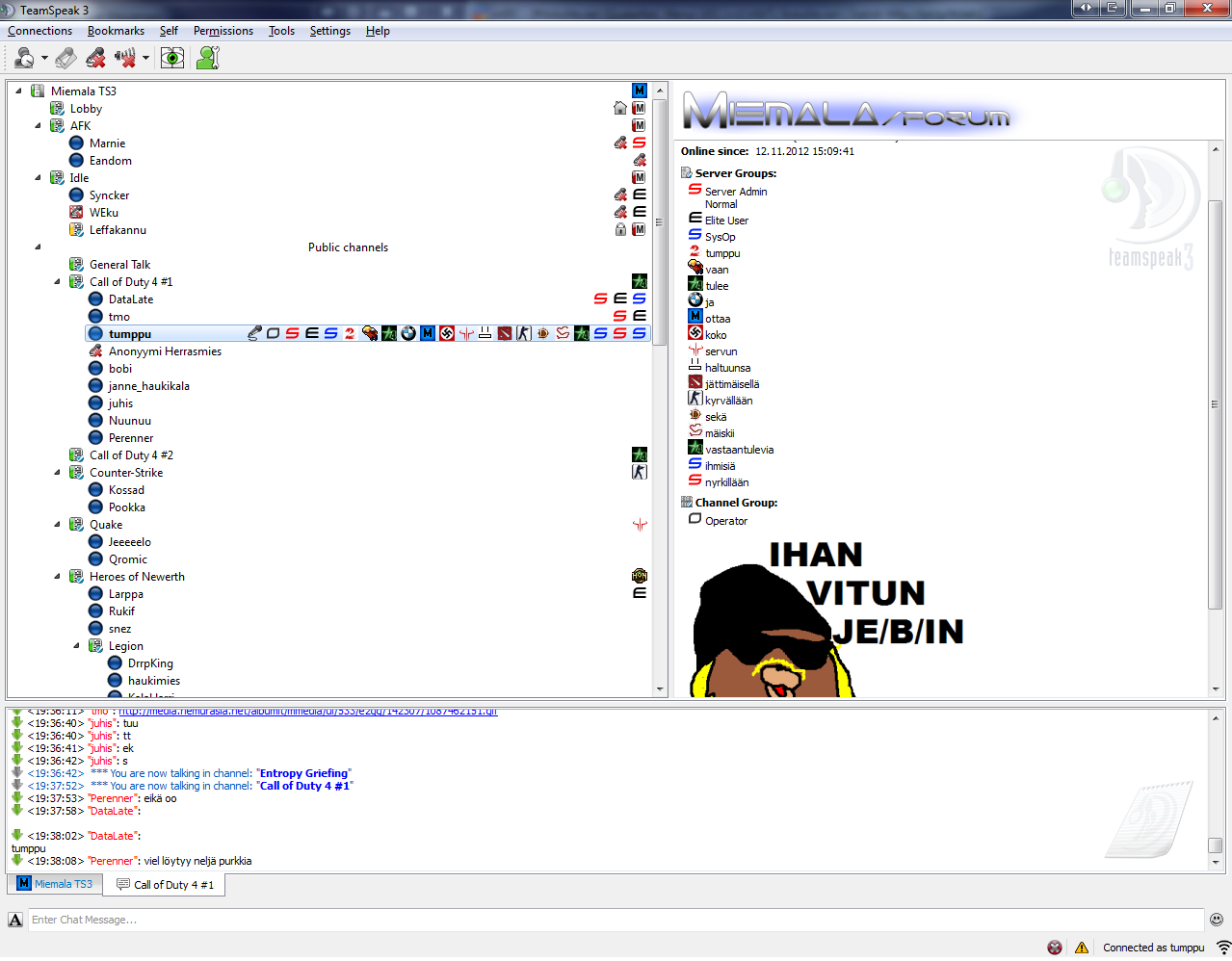Collapse the Miemala TS3 server tree
1232x961 pixels.
tap(18, 91)
